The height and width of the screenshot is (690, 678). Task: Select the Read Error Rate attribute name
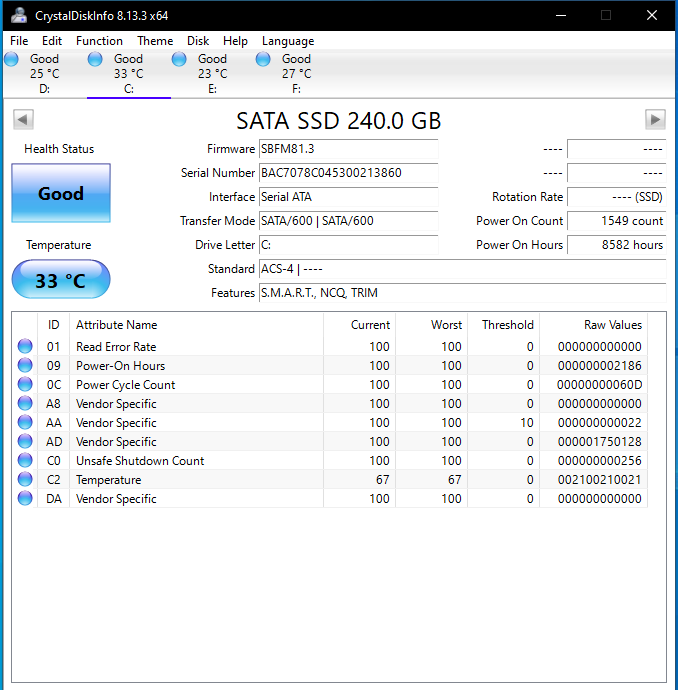coord(116,347)
